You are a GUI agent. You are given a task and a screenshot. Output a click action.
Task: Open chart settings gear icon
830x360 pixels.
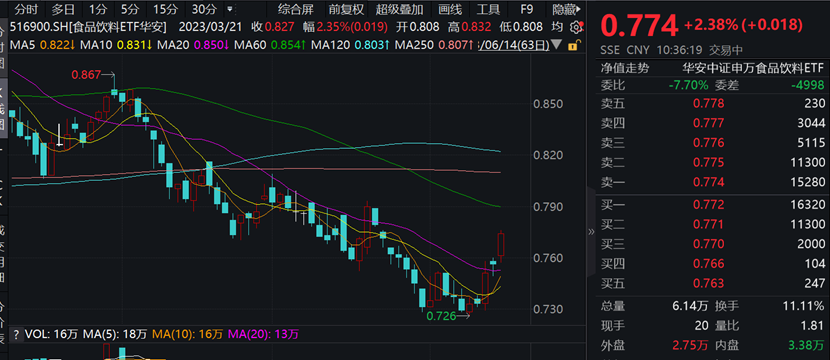575,27
